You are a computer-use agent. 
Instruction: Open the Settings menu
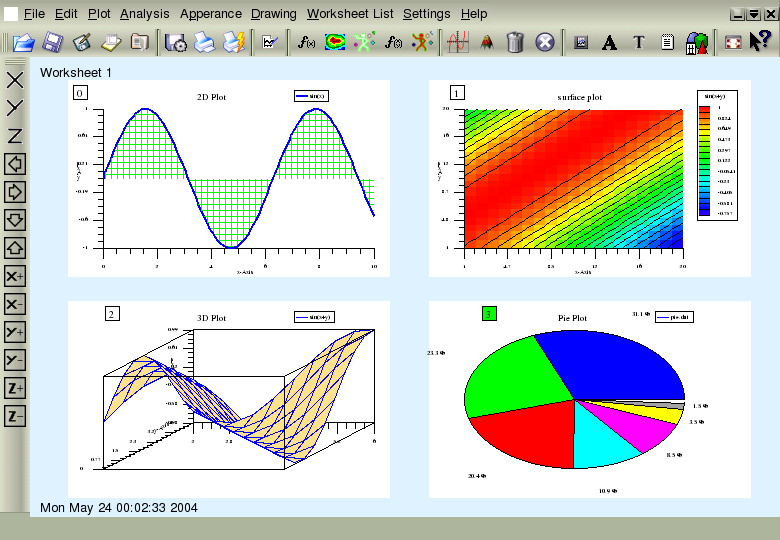[x=426, y=14]
